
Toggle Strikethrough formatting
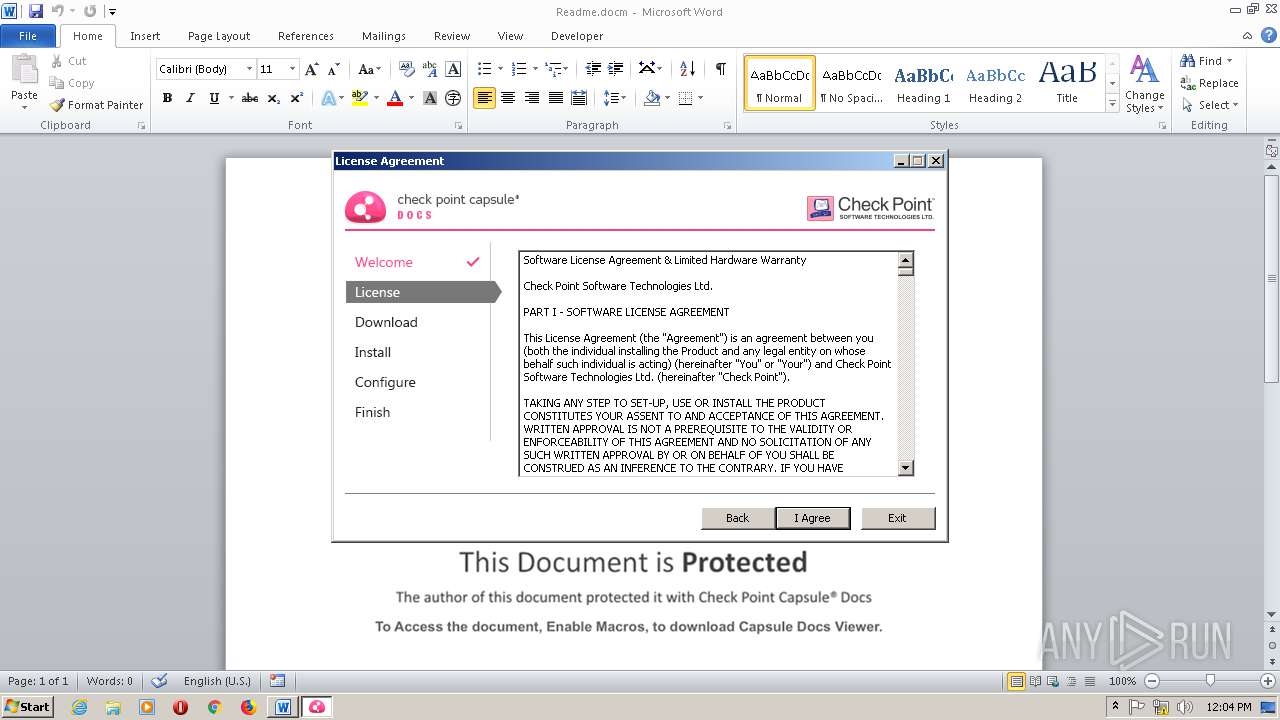250,98
